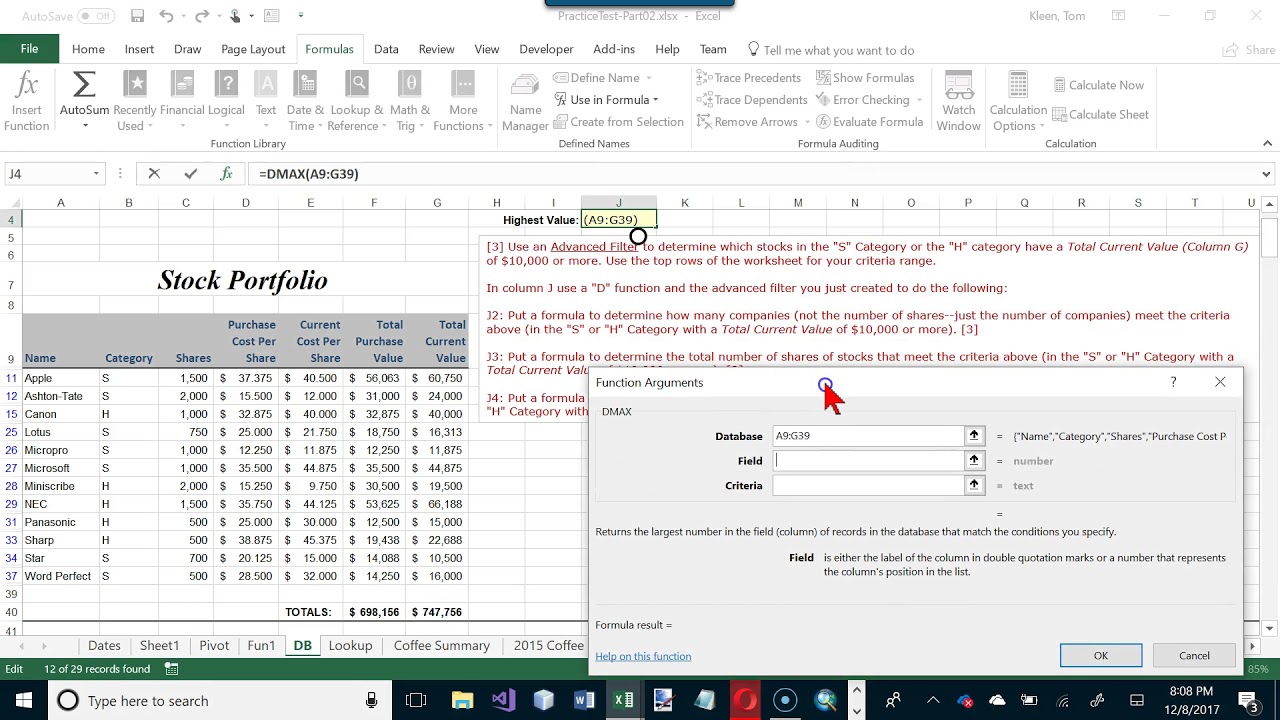Open the Developer tab
The image size is (1280, 720).
coord(546,49)
